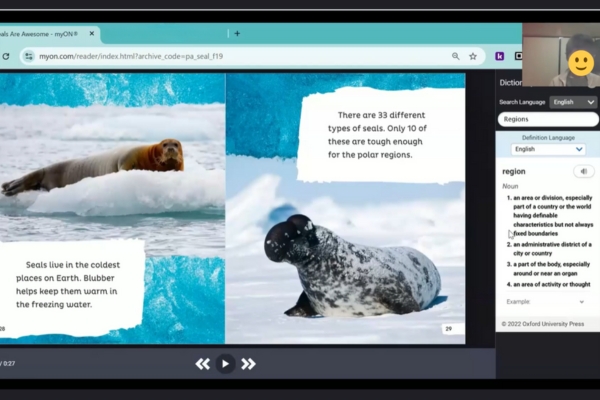Image resolution: width=600 pixels, height=400 pixels.
Task: Open a new browser tab
Action: coord(237,33)
